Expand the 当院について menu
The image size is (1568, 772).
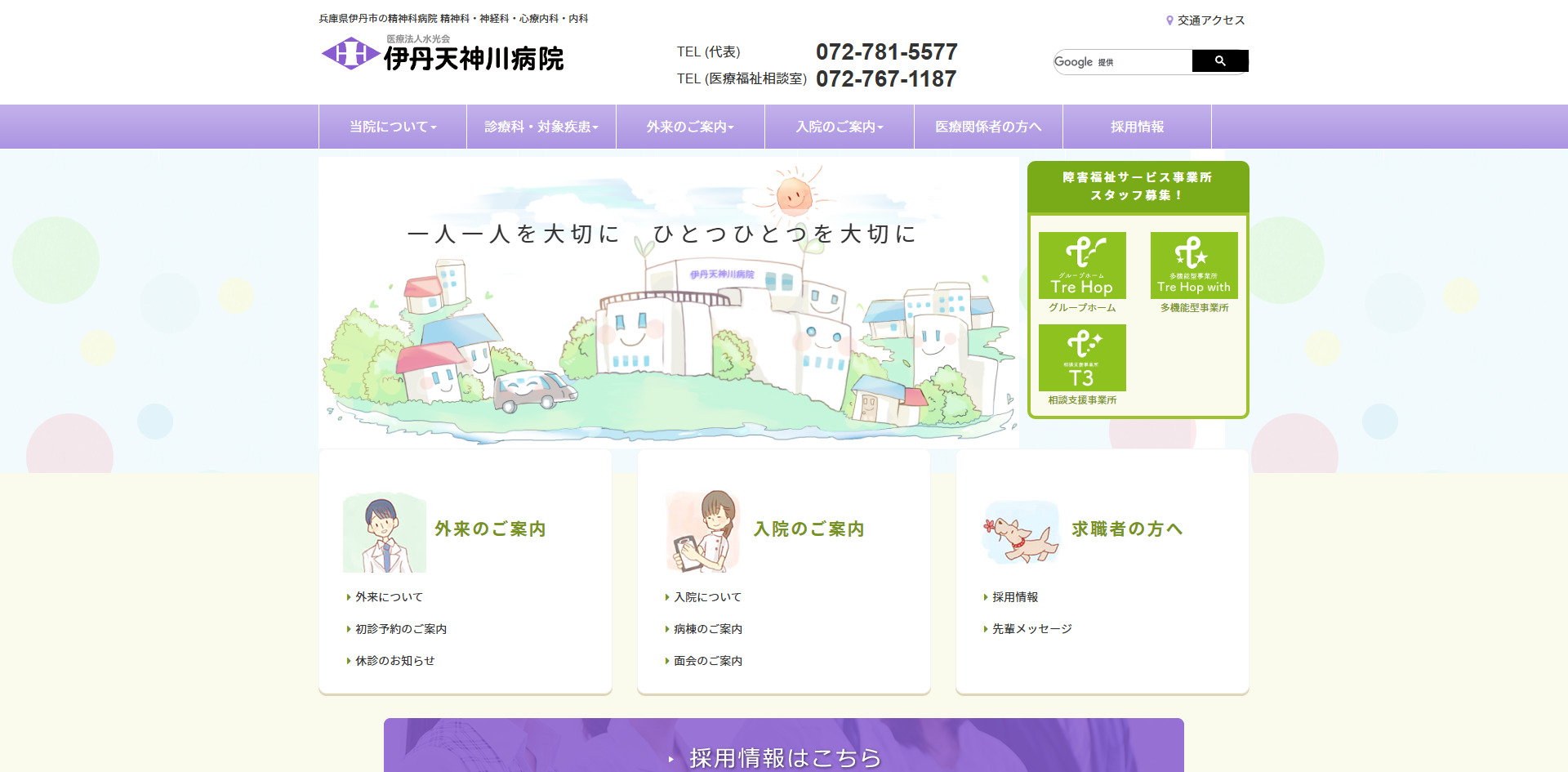[393, 127]
